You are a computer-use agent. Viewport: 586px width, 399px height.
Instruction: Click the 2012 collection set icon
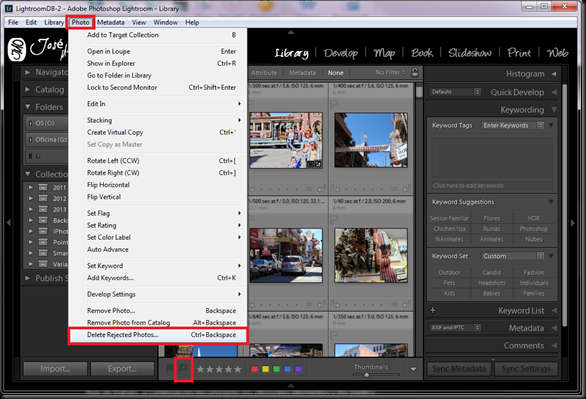point(43,198)
